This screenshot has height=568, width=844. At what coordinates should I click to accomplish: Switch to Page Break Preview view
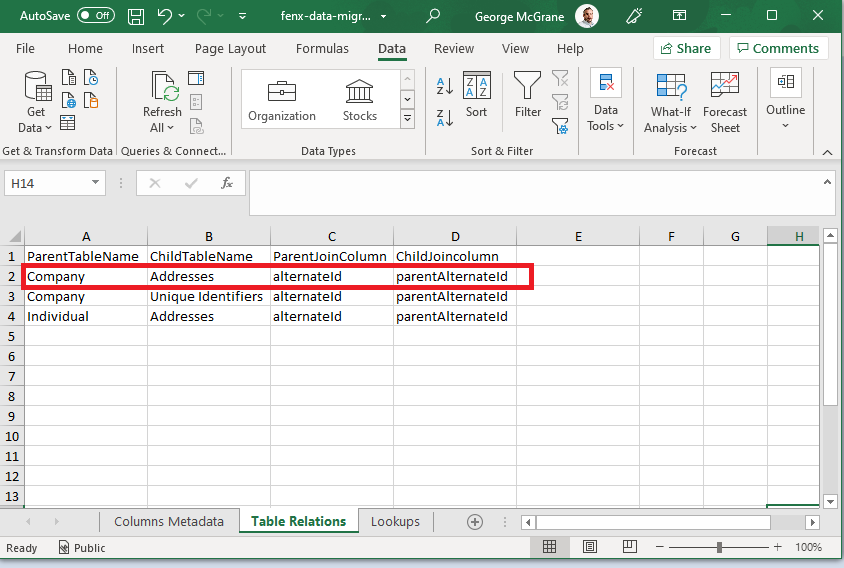tap(631, 547)
